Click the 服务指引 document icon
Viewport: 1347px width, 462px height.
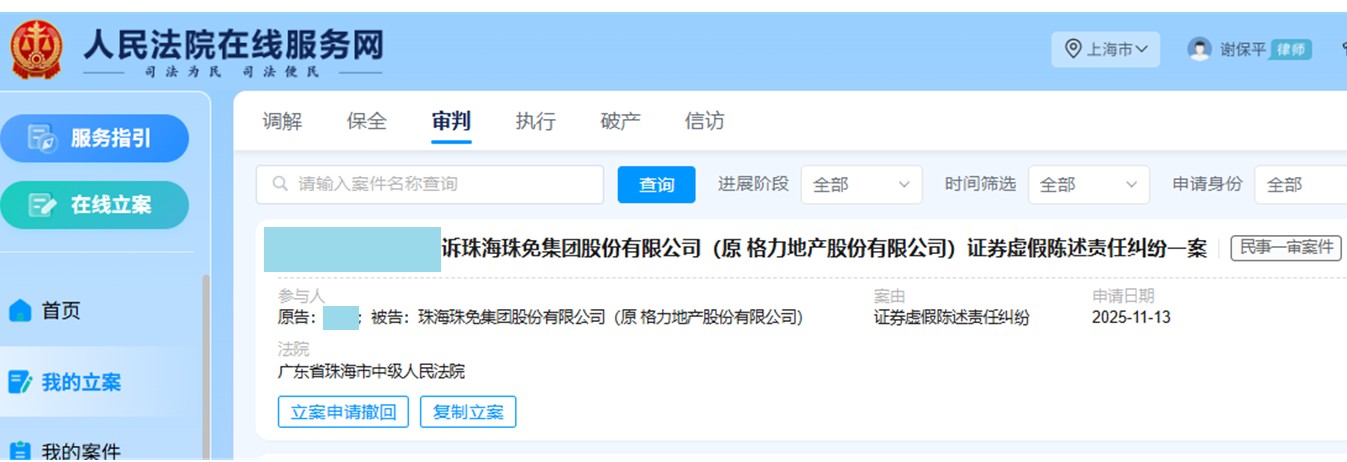coord(42,138)
